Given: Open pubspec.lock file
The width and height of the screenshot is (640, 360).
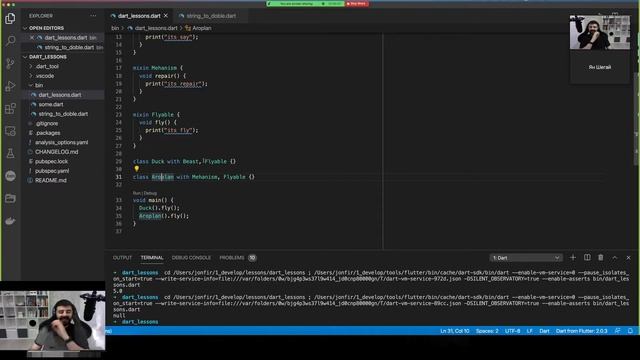Looking at the screenshot, I should pyautogui.click(x=51, y=162).
